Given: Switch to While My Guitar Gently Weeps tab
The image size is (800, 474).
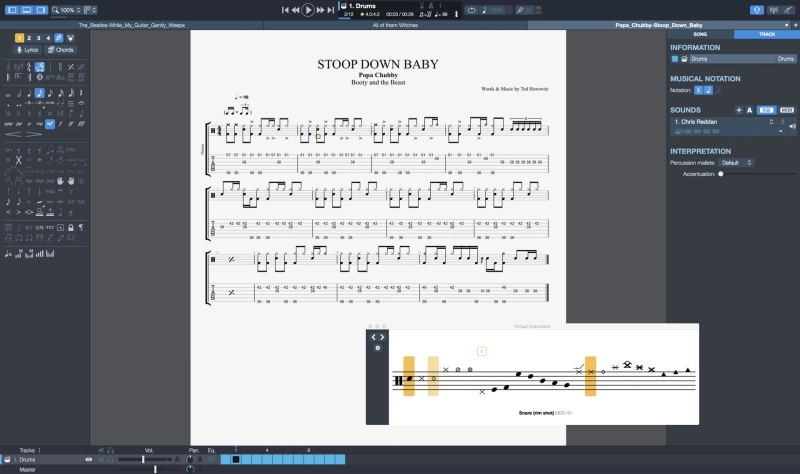Looking at the screenshot, I should pyautogui.click(x=132, y=25).
